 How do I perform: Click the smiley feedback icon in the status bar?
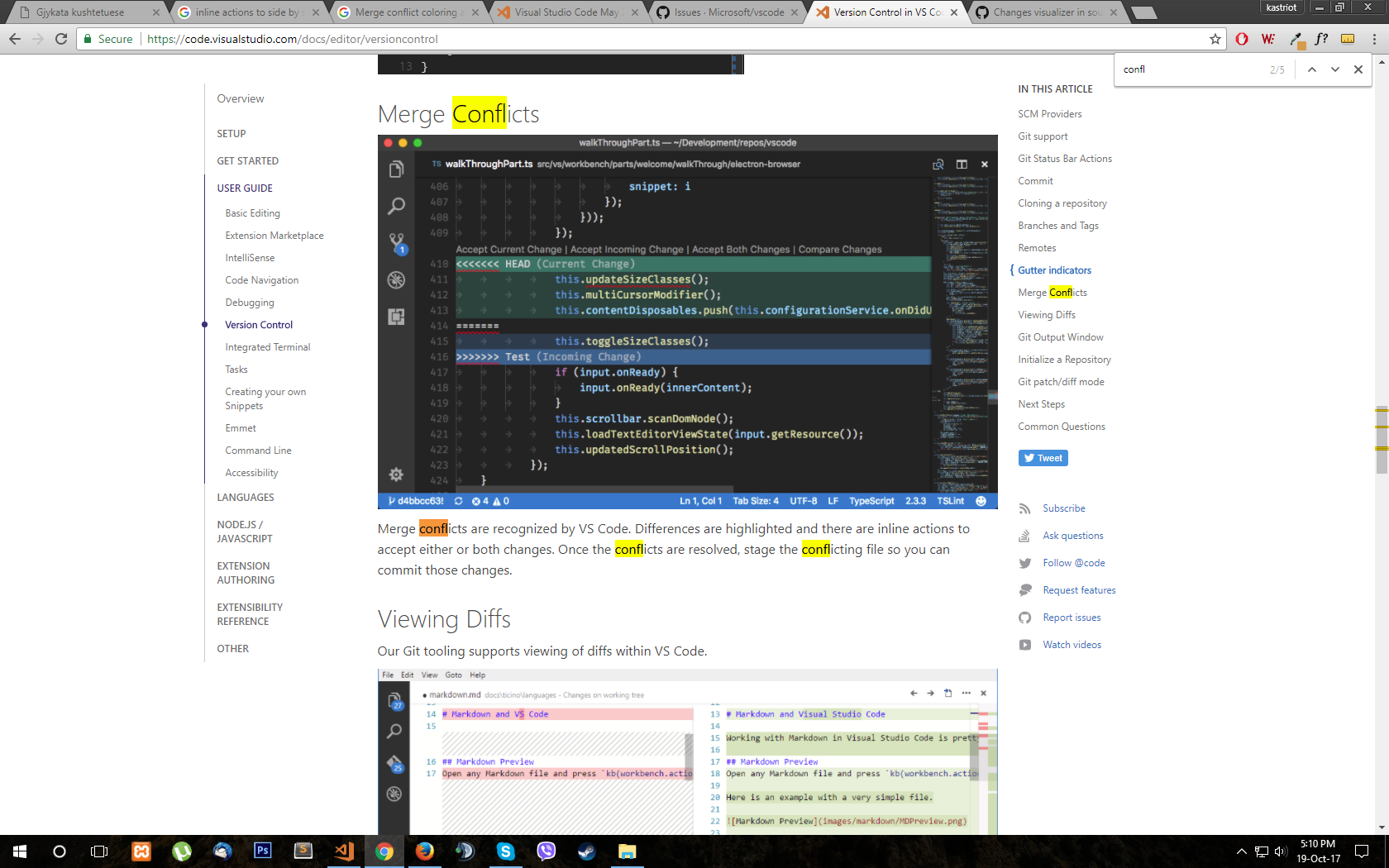coord(981,501)
